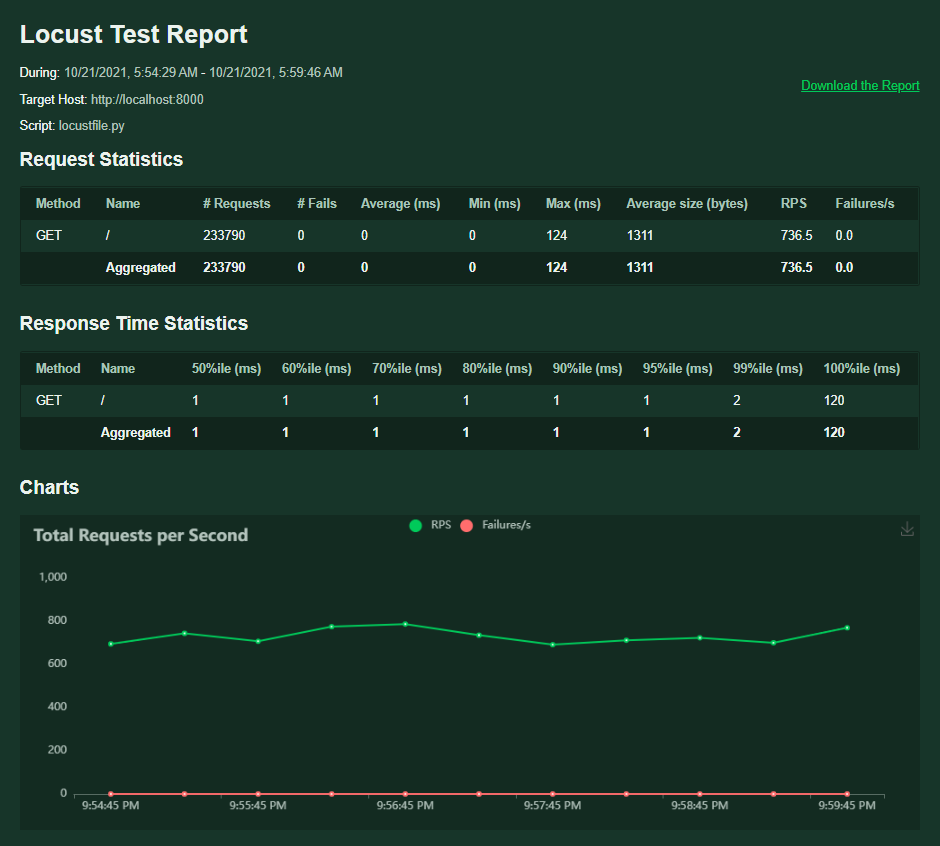Click the Average (ms) column header
The height and width of the screenshot is (846, 940).
pos(400,203)
